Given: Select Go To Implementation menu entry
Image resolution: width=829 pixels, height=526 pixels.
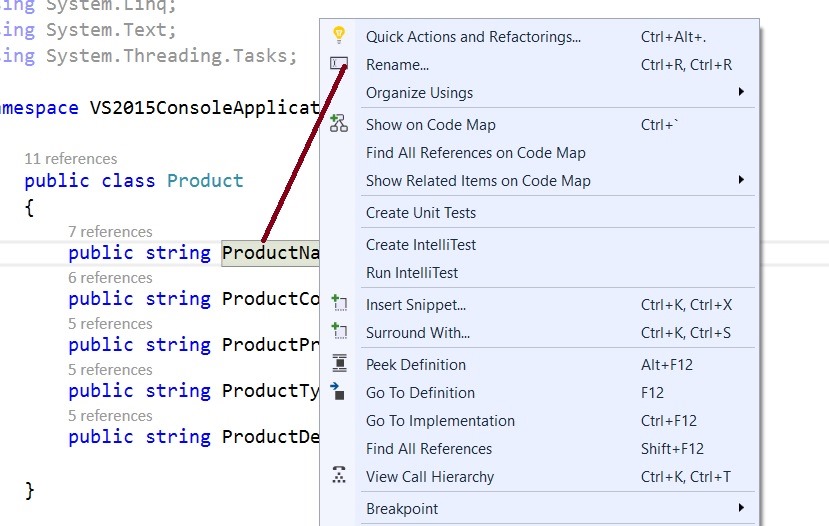Looking at the screenshot, I should click(440, 420).
